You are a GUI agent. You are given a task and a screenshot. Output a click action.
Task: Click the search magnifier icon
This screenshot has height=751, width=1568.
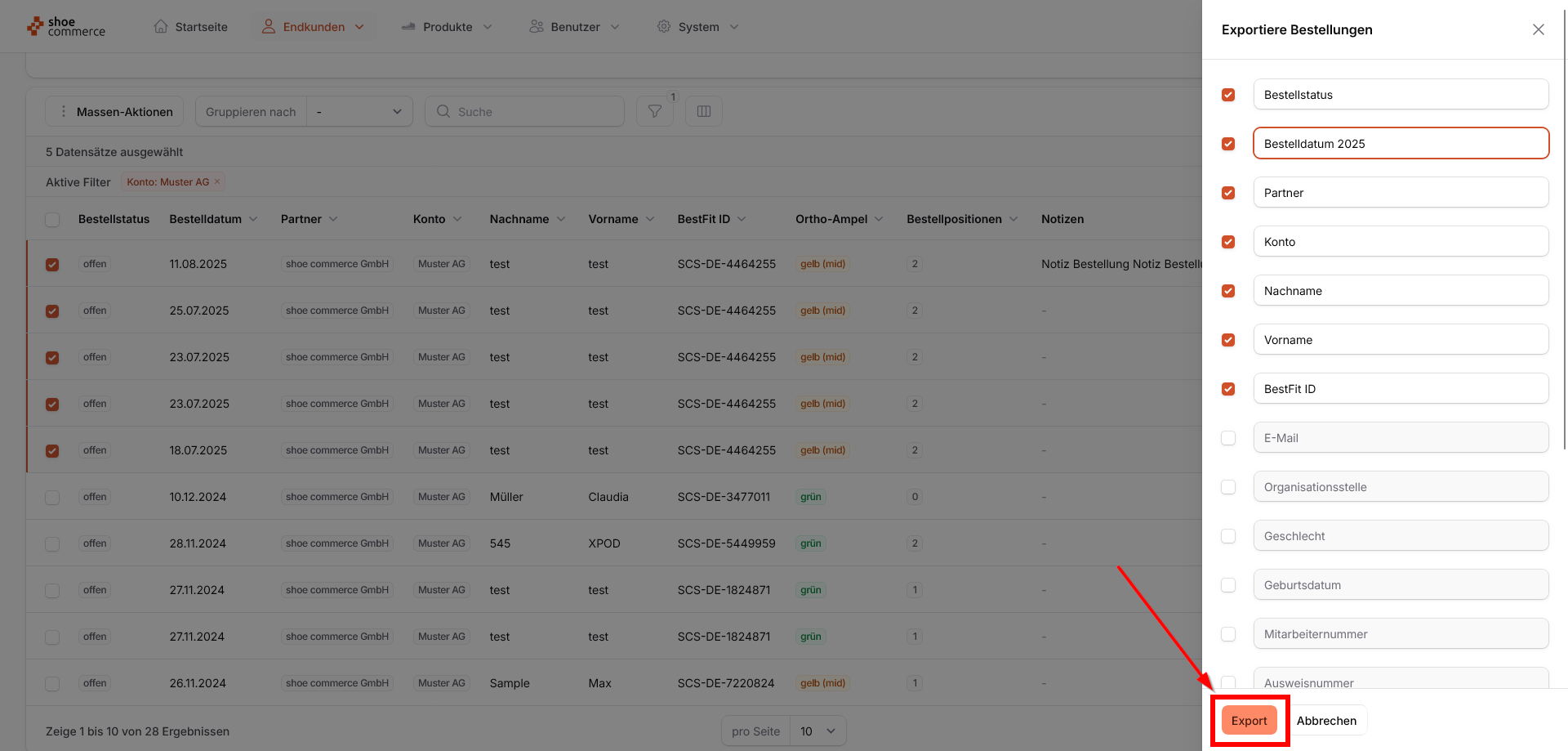click(443, 111)
